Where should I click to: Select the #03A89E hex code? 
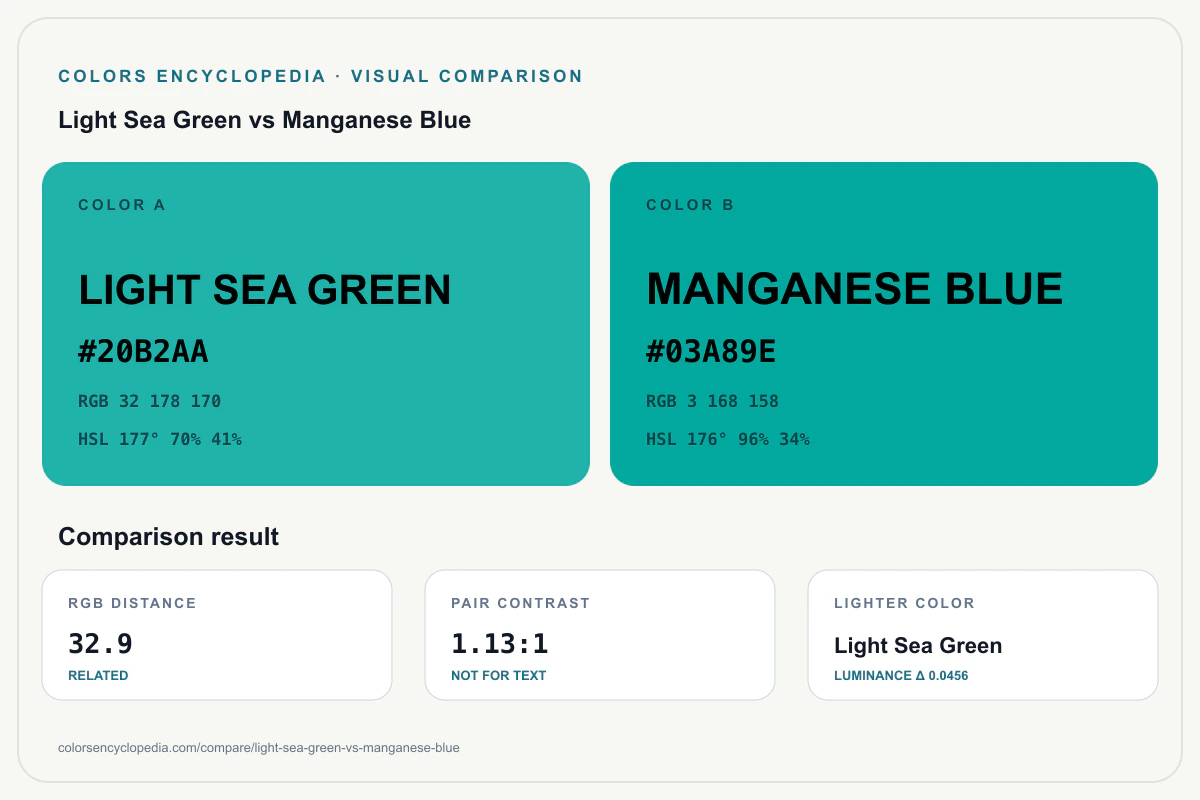point(712,352)
